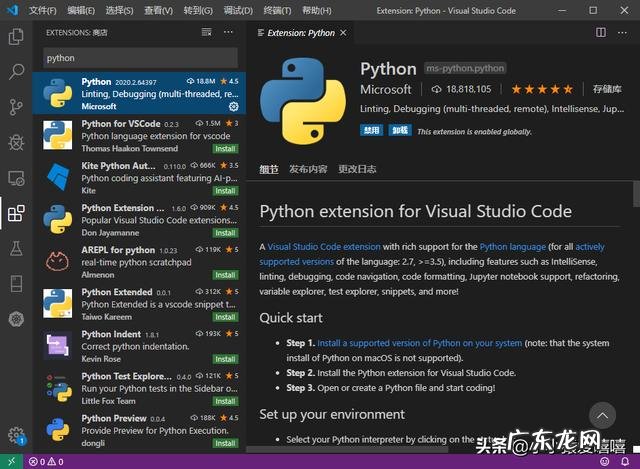640x469 pixels.
Task: Open the 编辑(E) menu
Action: (81, 10)
